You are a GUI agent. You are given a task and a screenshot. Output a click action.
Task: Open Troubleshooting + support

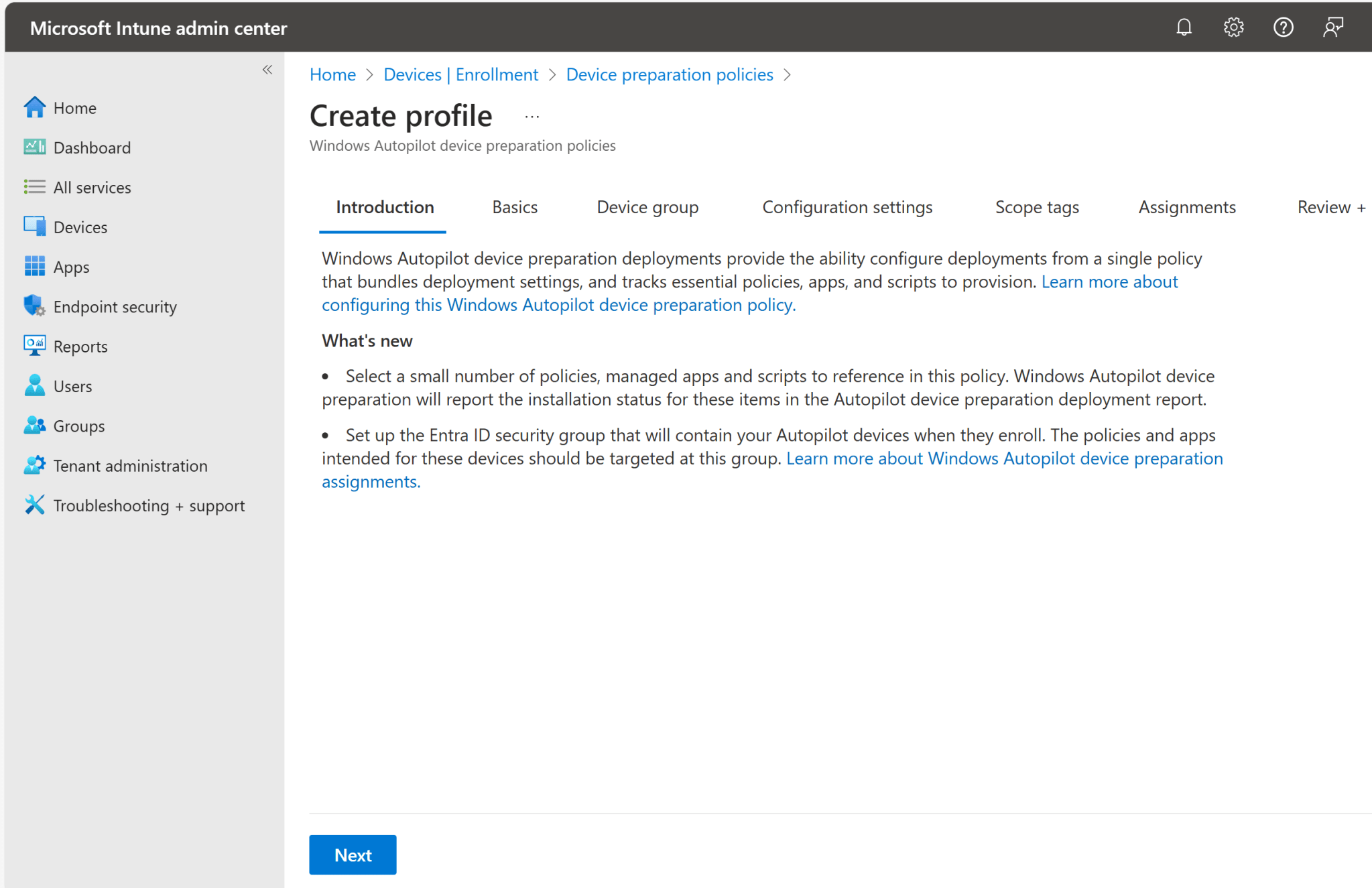coord(149,505)
